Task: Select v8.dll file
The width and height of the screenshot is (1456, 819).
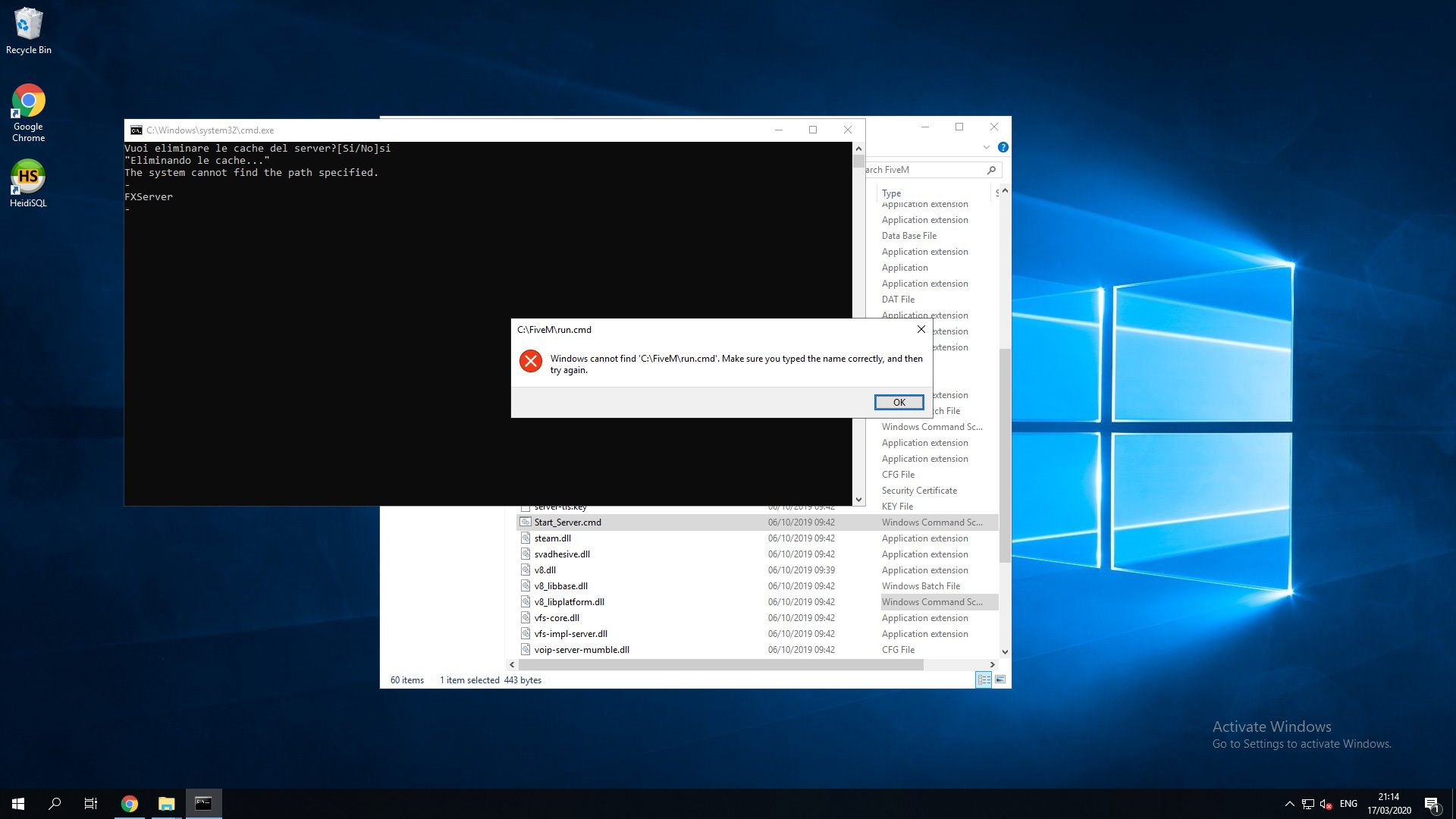Action: point(545,570)
